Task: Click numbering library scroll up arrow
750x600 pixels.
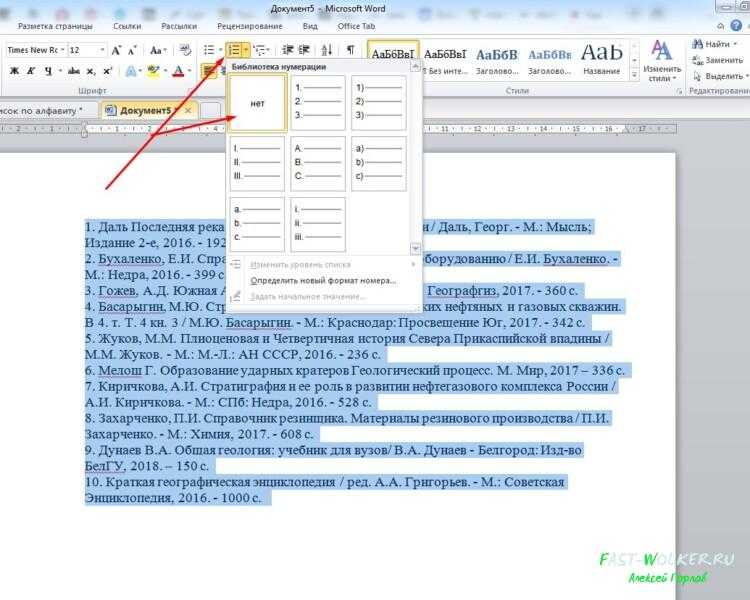Action: pos(415,67)
